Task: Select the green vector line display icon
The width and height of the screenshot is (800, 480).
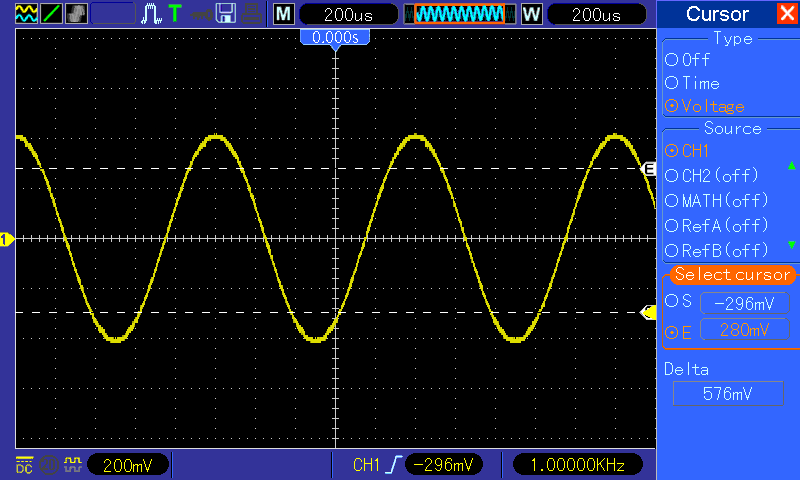Action: 52,13
